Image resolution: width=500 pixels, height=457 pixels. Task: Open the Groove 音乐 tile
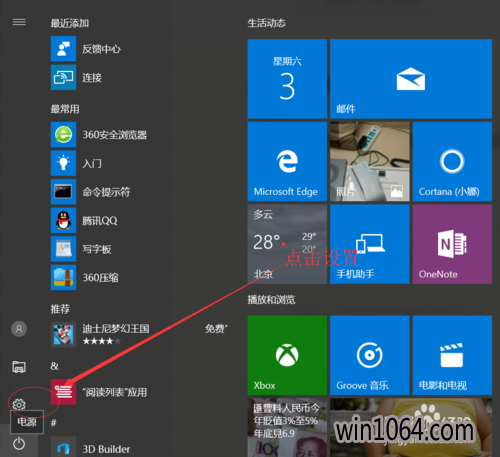click(x=370, y=355)
